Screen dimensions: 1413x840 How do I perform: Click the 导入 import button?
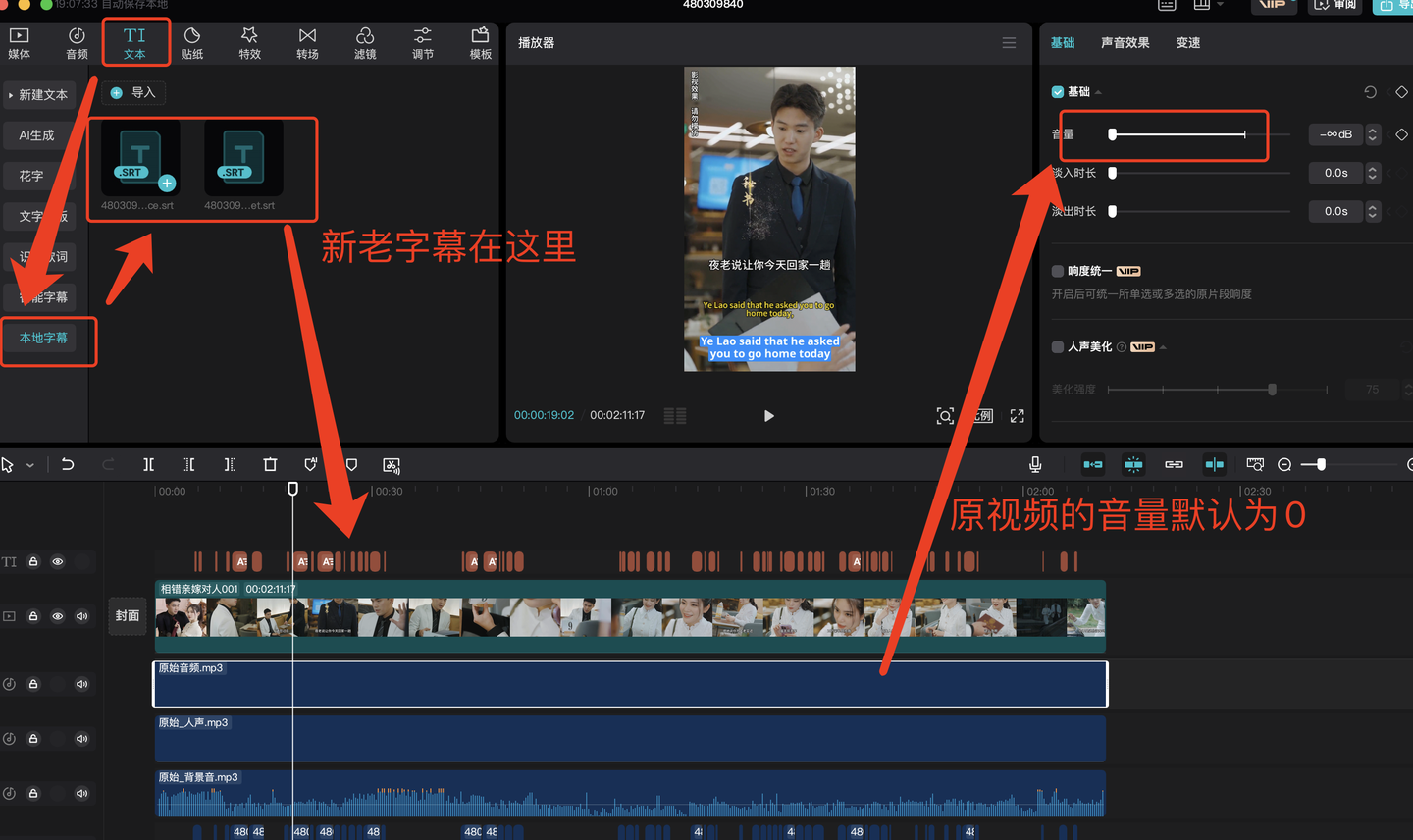[x=133, y=92]
